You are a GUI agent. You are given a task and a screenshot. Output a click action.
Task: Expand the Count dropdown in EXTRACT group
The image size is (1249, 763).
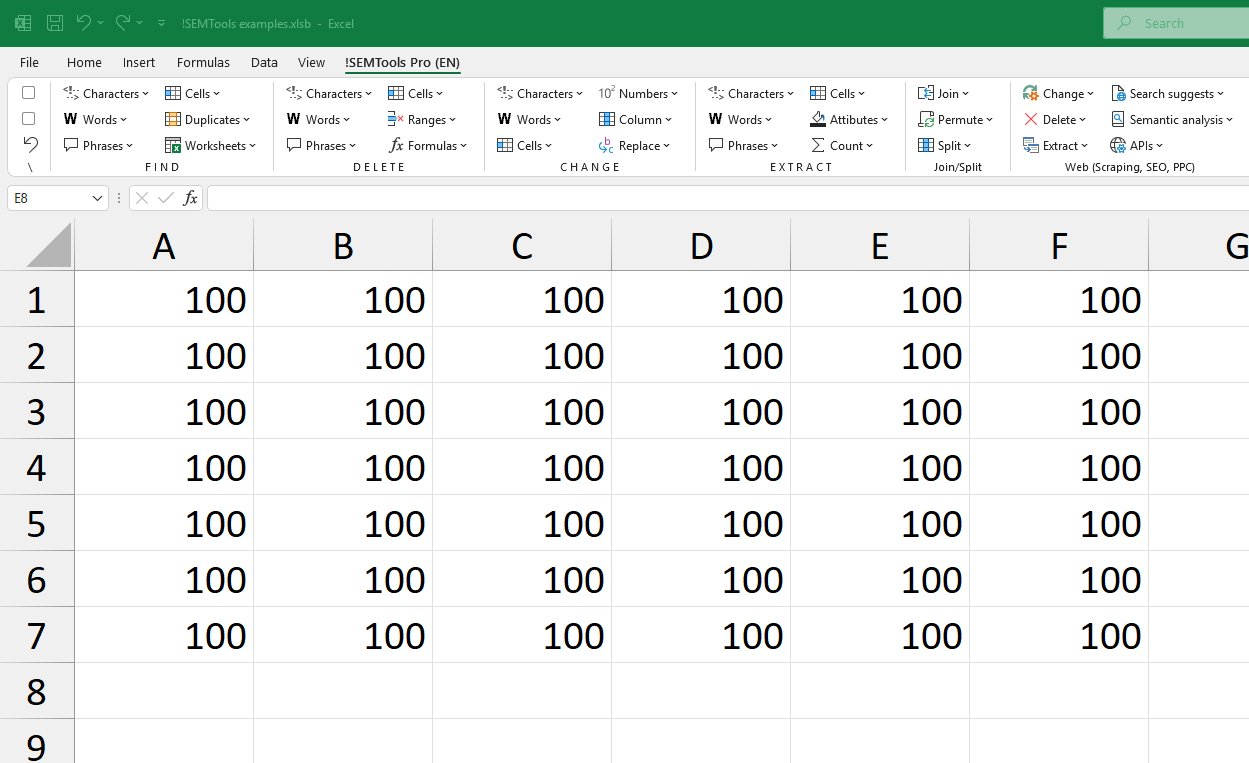(x=843, y=145)
